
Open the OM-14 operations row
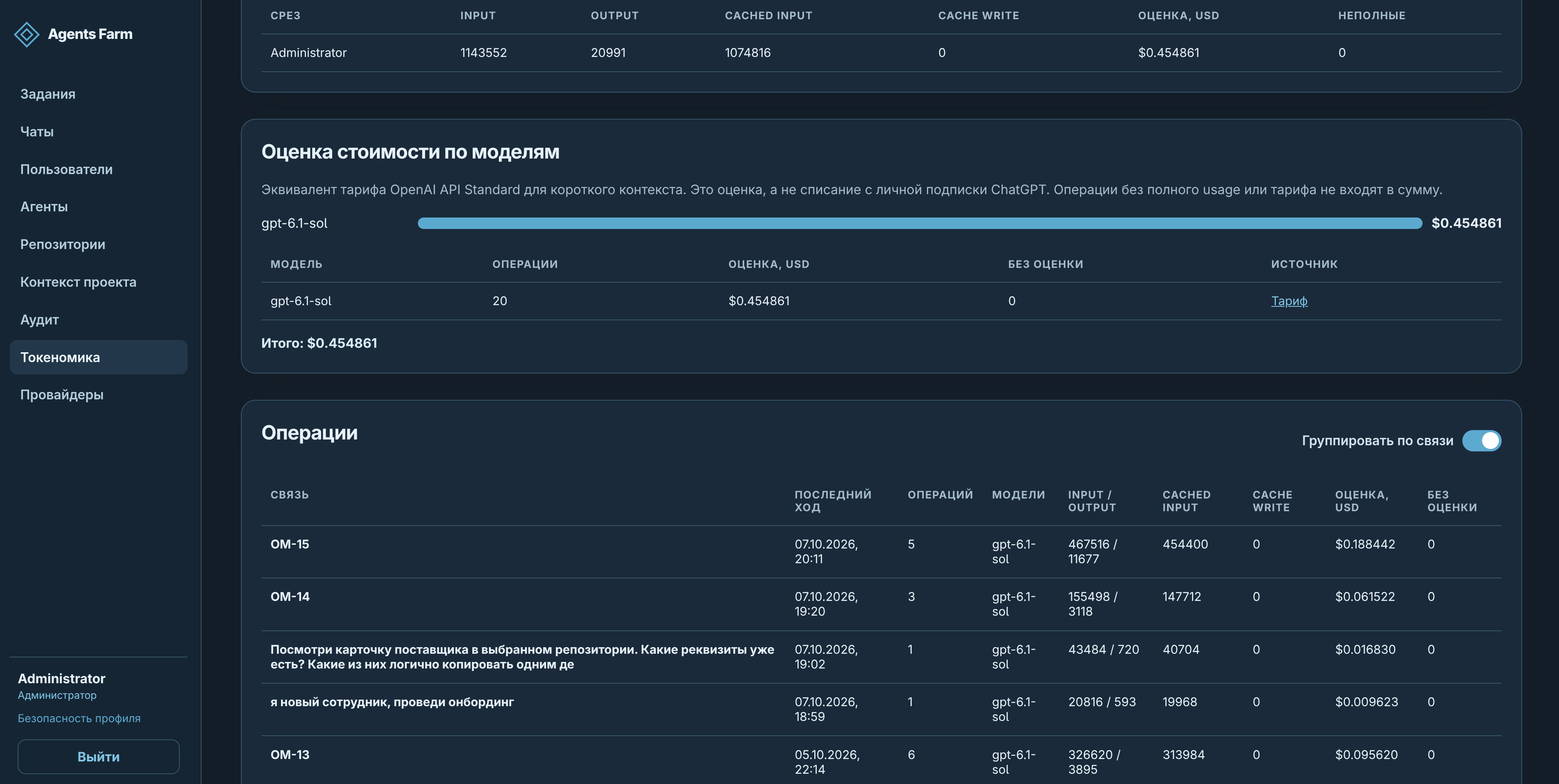coord(881,604)
